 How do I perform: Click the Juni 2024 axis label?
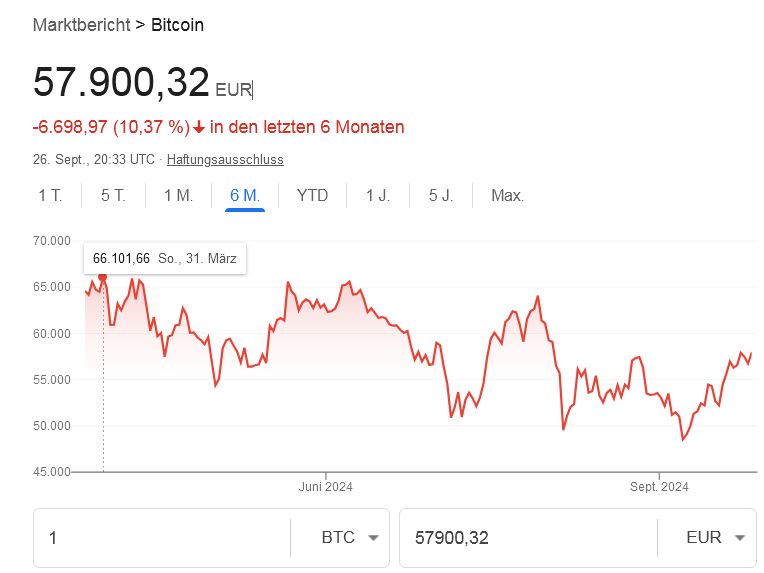pos(326,487)
